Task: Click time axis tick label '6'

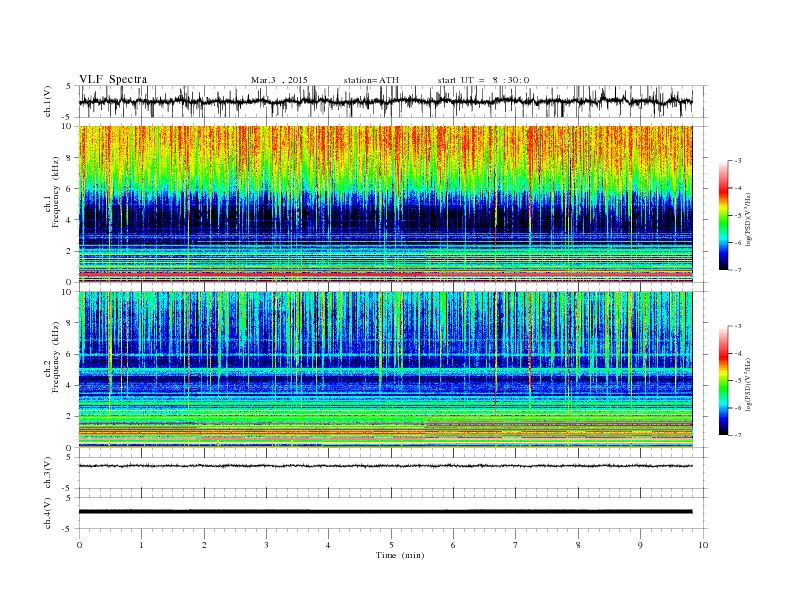Action: click(453, 545)
